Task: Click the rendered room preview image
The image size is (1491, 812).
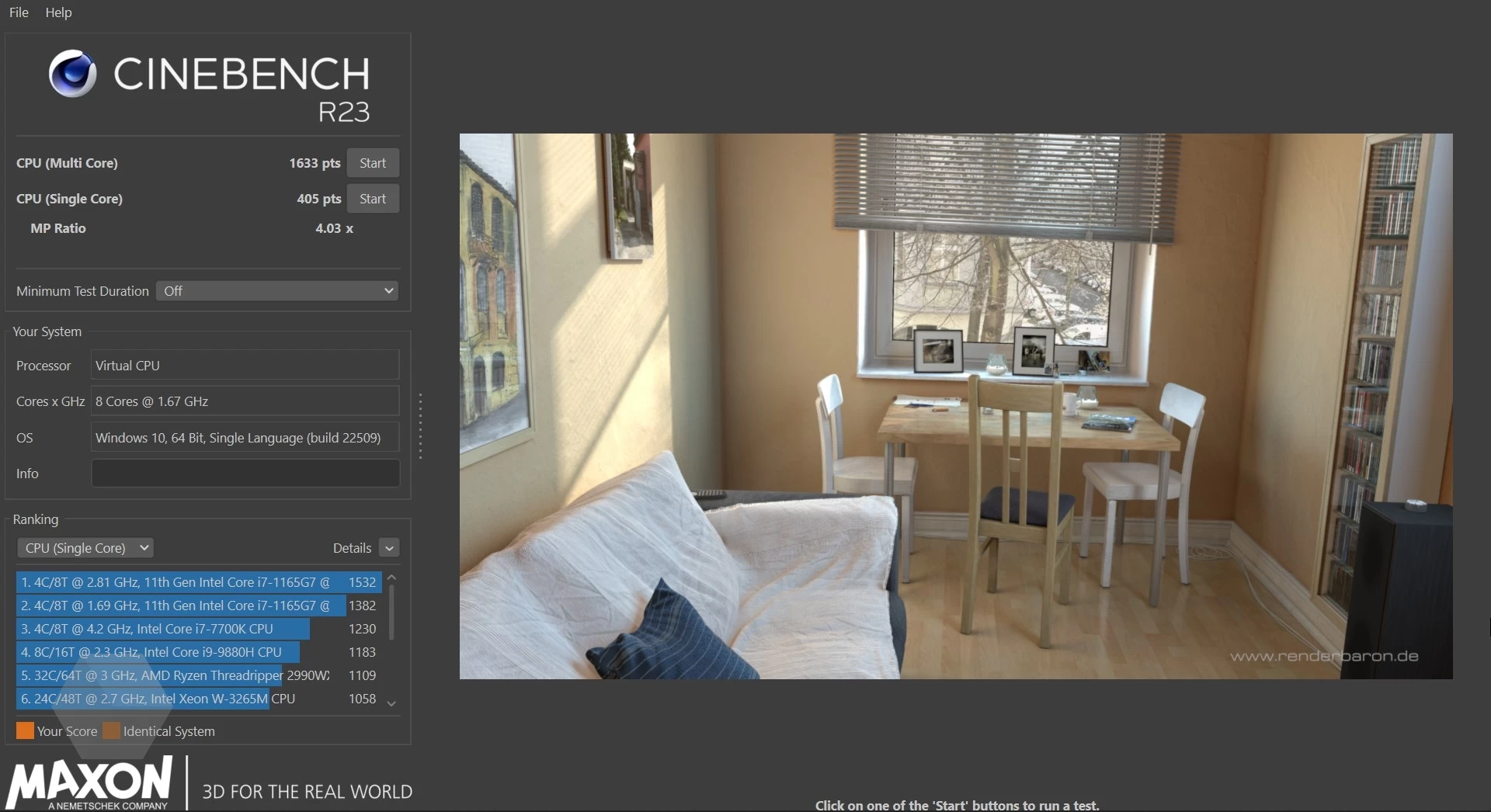Action: point(955,406)
